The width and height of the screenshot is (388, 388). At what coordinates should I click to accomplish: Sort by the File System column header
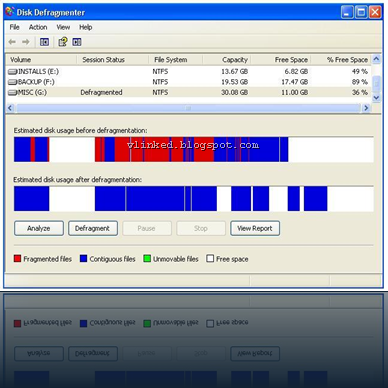pyautogui.click(x=175, y=60)
